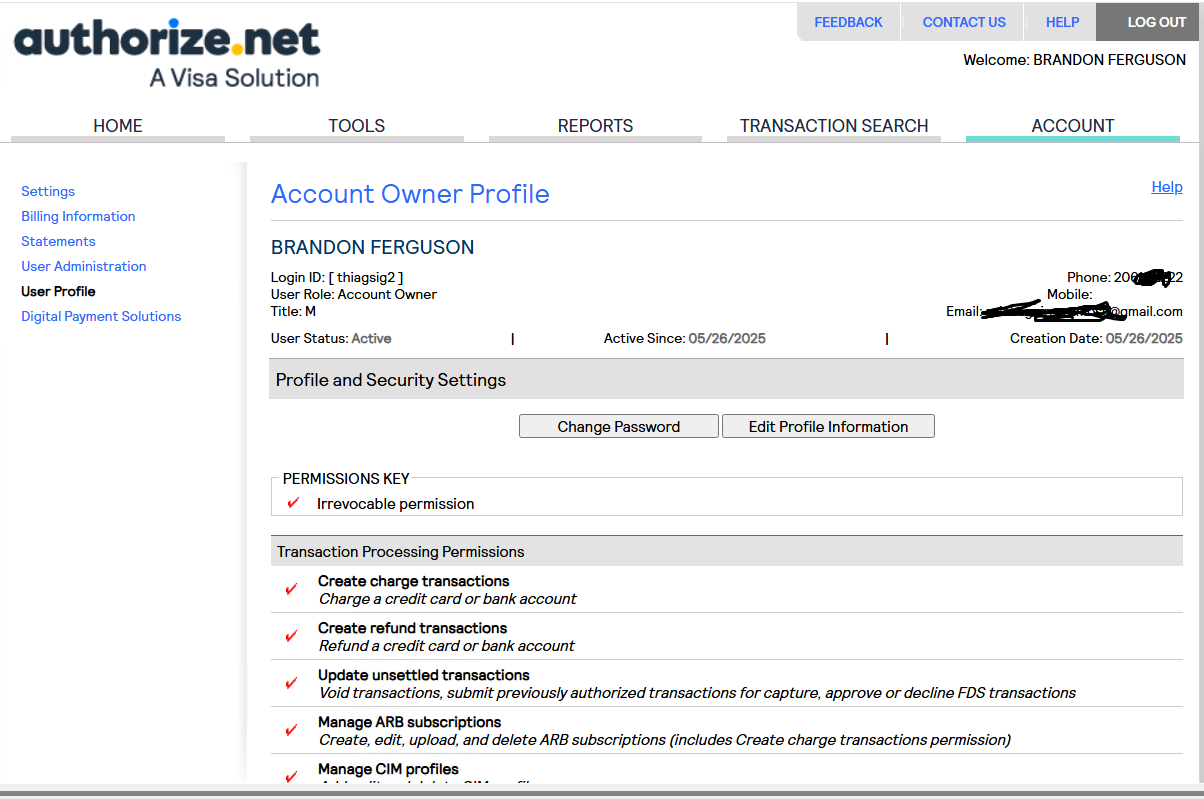The image size is (1204, 799).
Task: Open User Administration page
Action: [84, 266]
